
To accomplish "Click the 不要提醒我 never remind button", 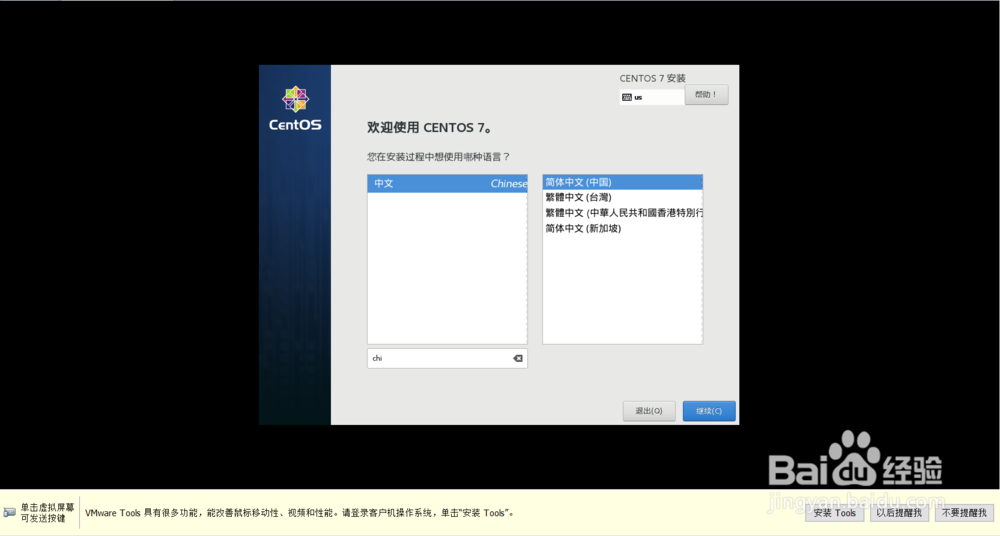I will (964, 512).
